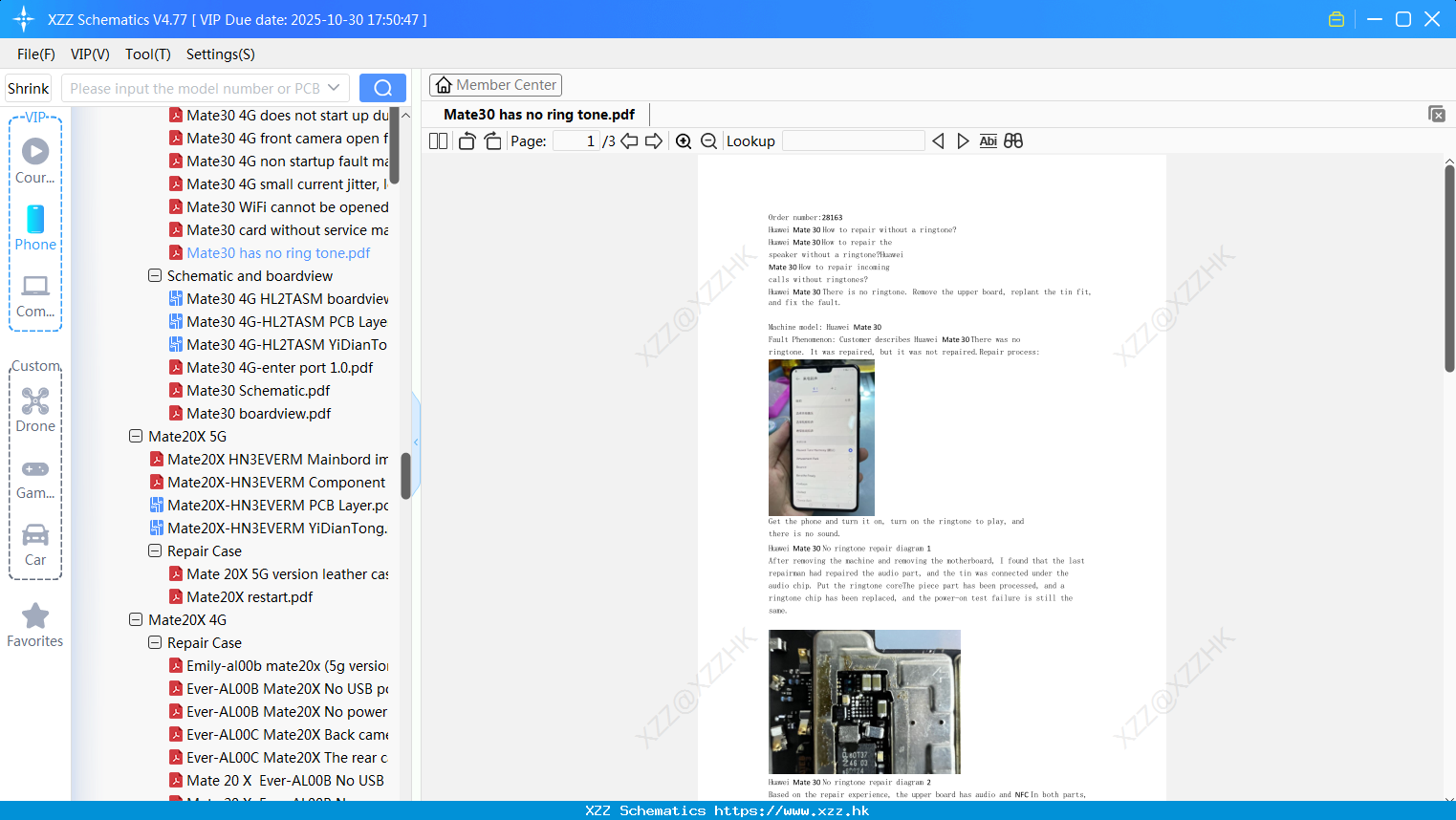This screenshot has width=1456, height=820.
Task: Open Mate20X restart.pdf
Action: coord(241,597)
